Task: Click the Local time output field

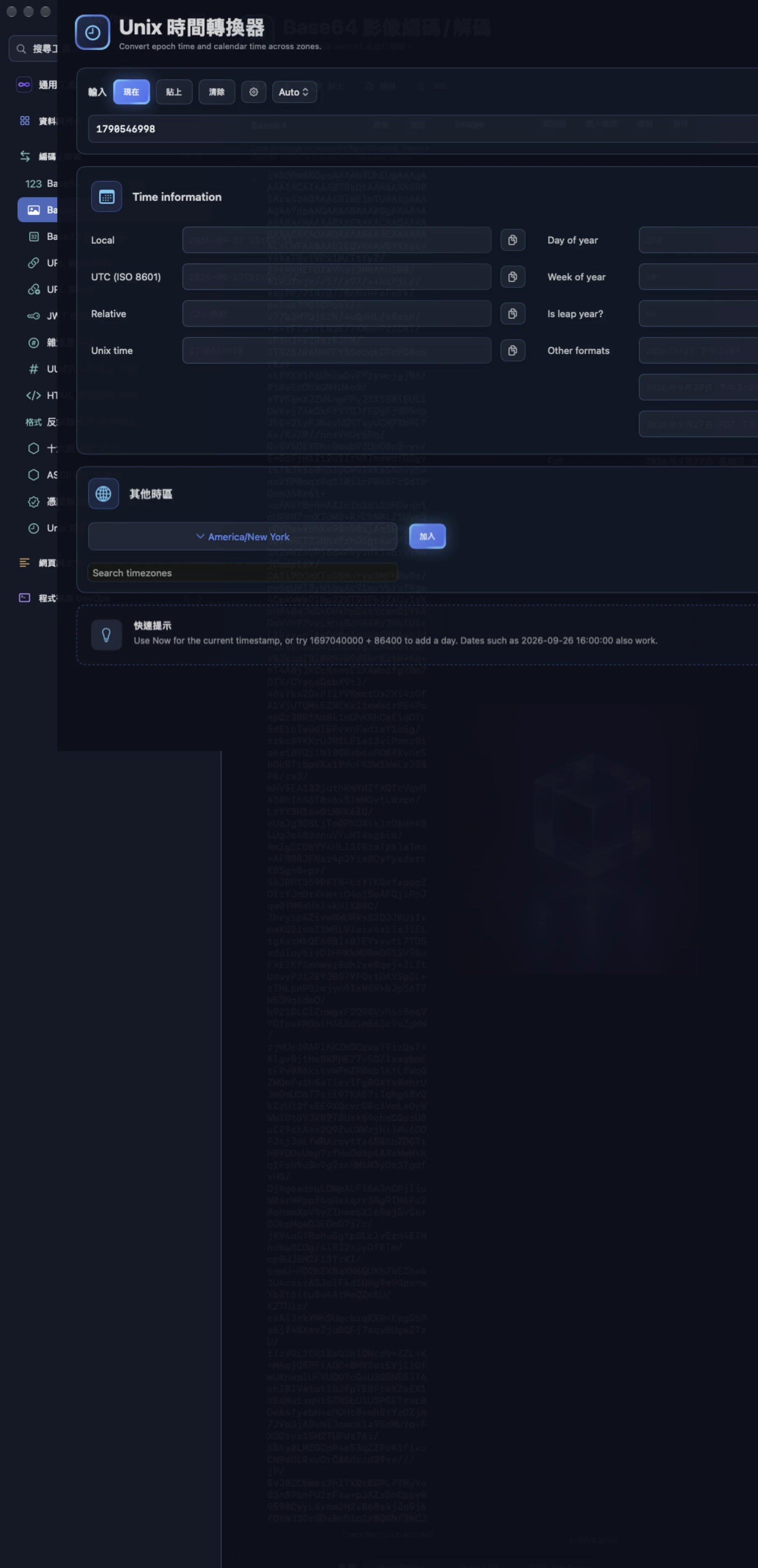Action: pos(337,240)
